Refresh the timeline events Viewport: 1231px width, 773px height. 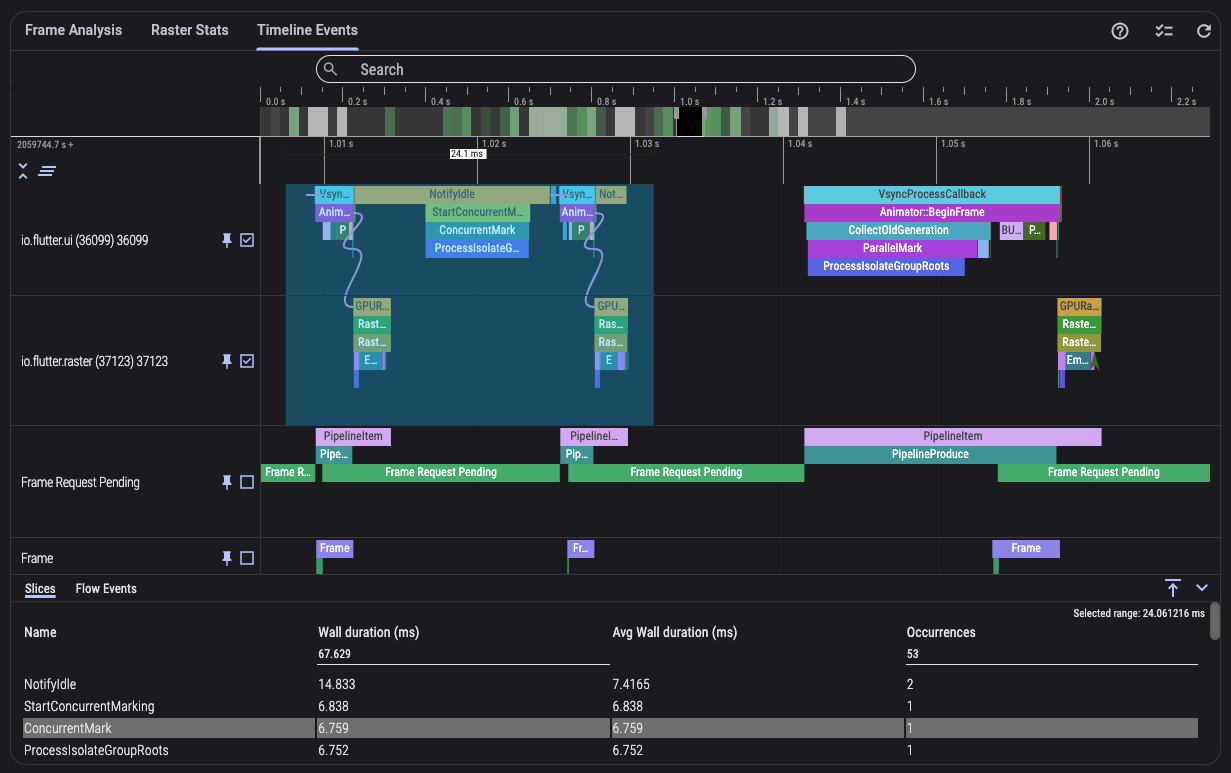[1204, 30]
